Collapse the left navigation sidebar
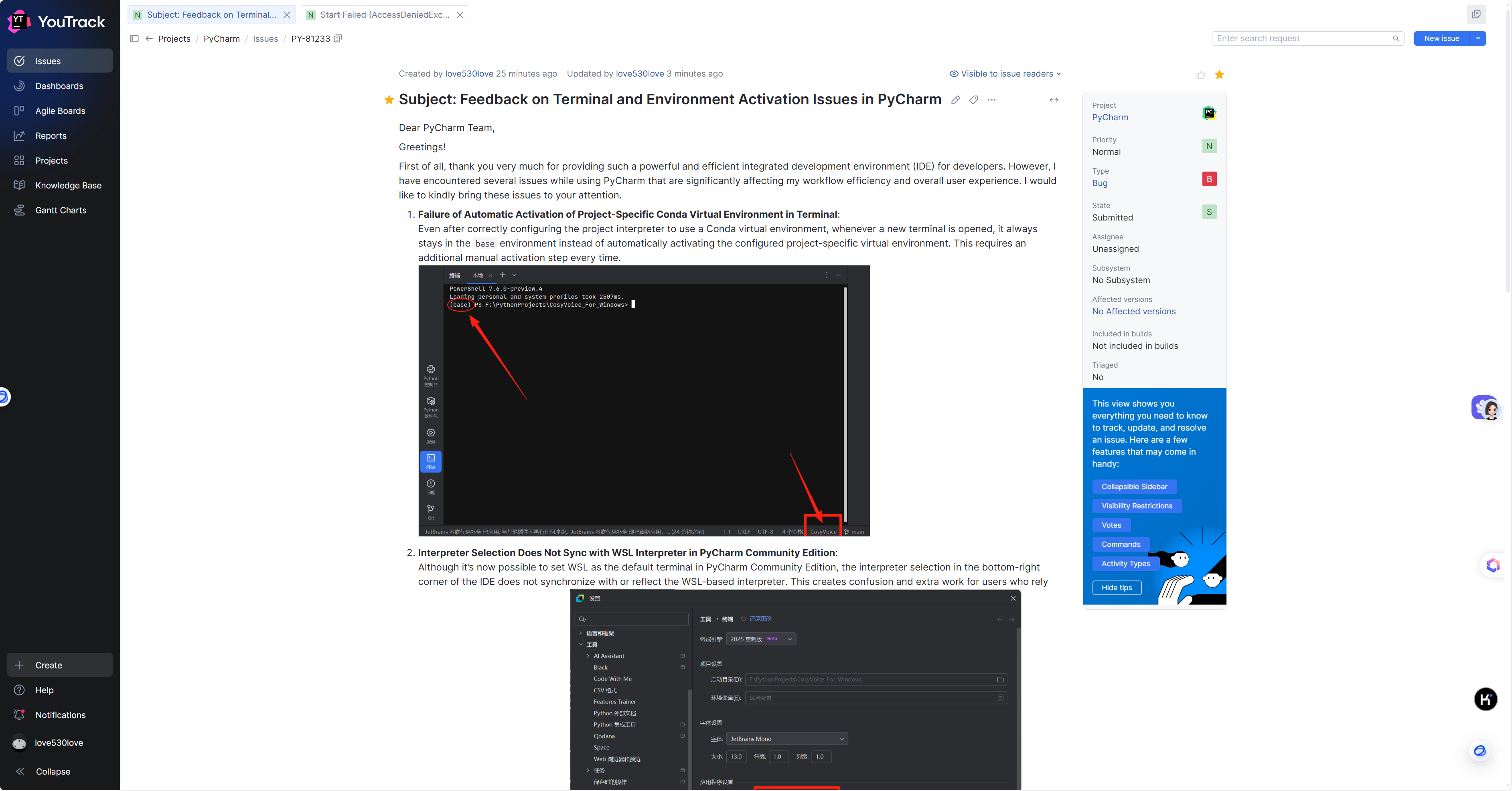Viewport: 1512px width, 791px height. 53,771
